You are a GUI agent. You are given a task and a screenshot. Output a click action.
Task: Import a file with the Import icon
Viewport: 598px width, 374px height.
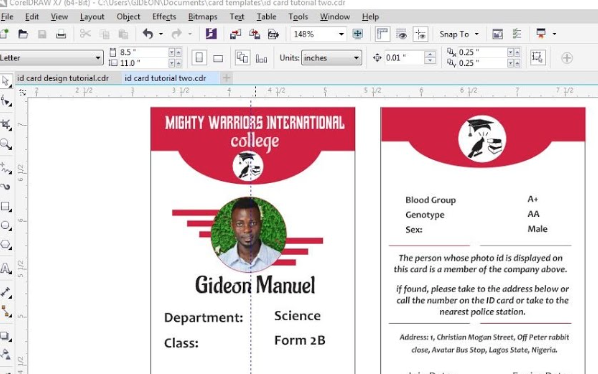(235, 34)
